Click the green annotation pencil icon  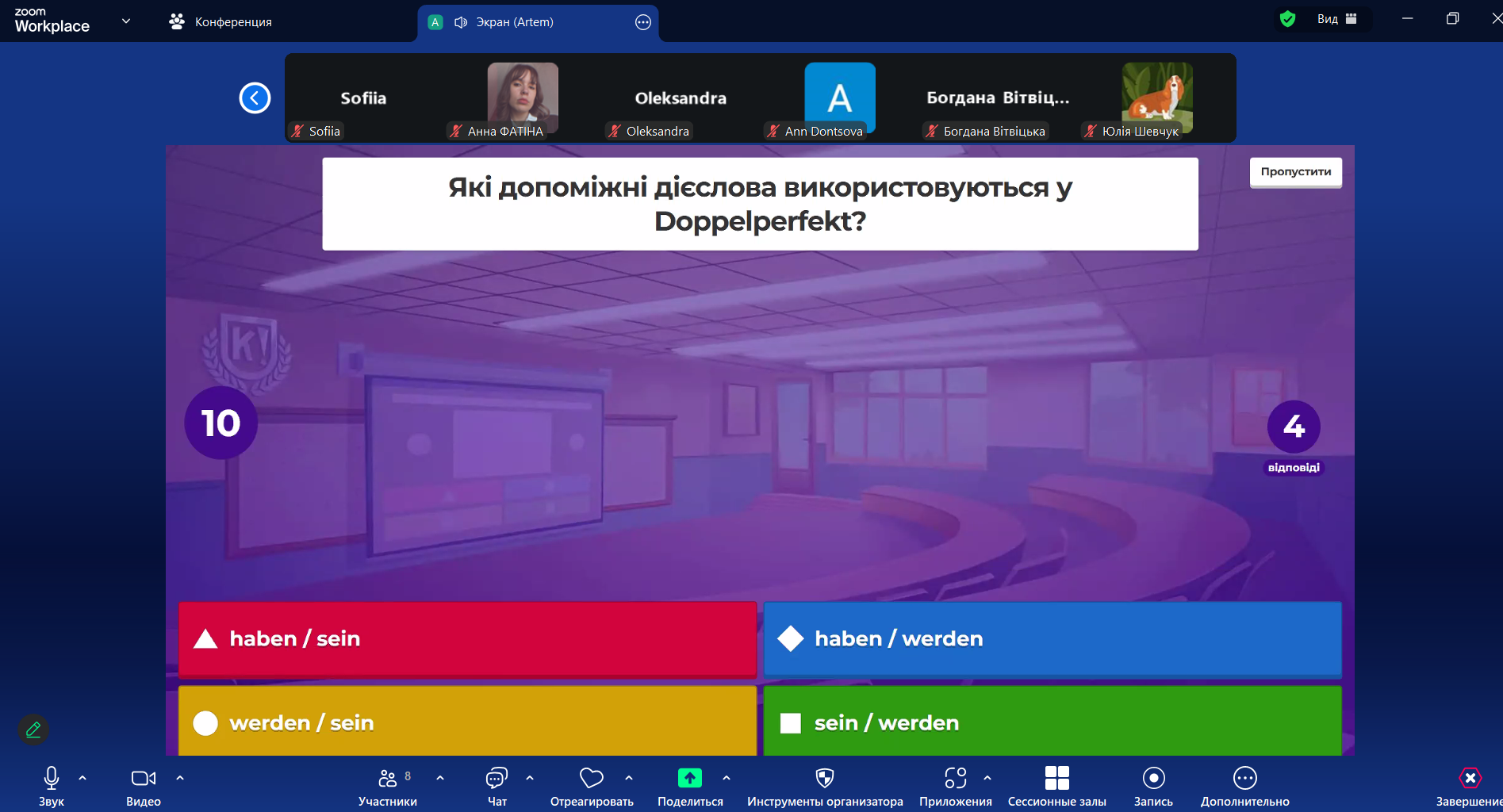[33, 730]
